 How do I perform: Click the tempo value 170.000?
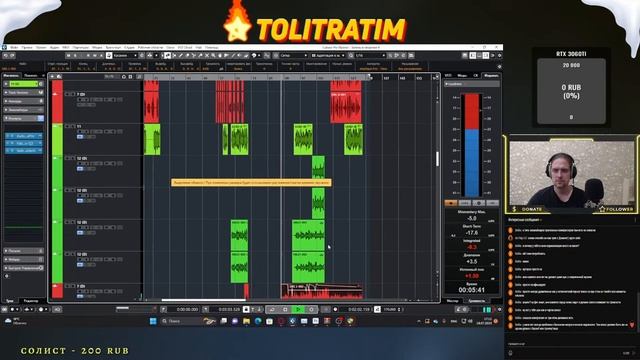(x=390, y=309)
